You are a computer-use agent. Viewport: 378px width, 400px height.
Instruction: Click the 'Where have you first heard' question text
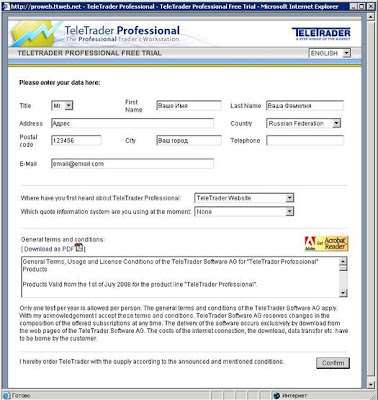tap(101, 198)
